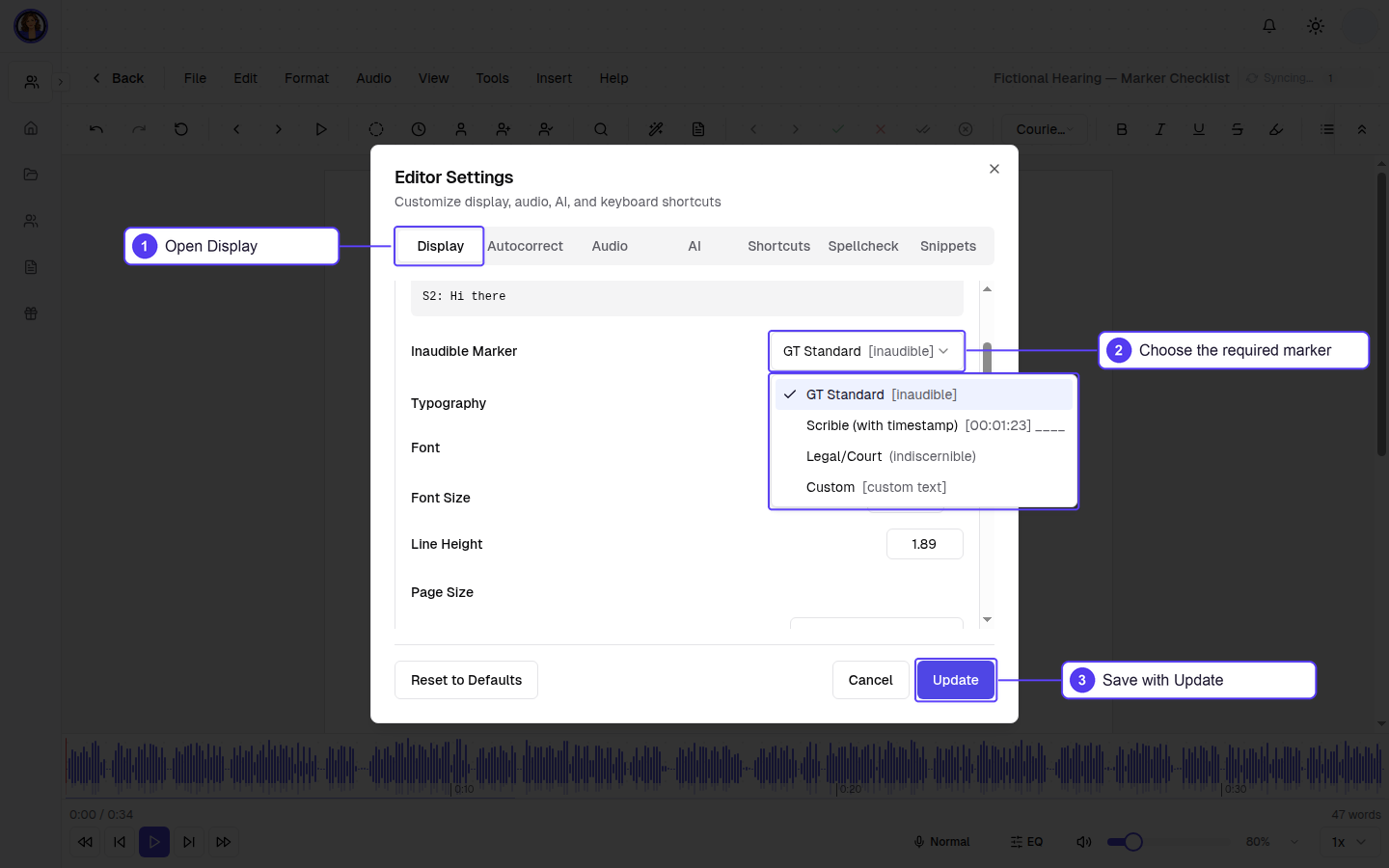The image size is (1389, 868).
Task: Click the undo arrow in the toolbar
Action: coord(96,129)
